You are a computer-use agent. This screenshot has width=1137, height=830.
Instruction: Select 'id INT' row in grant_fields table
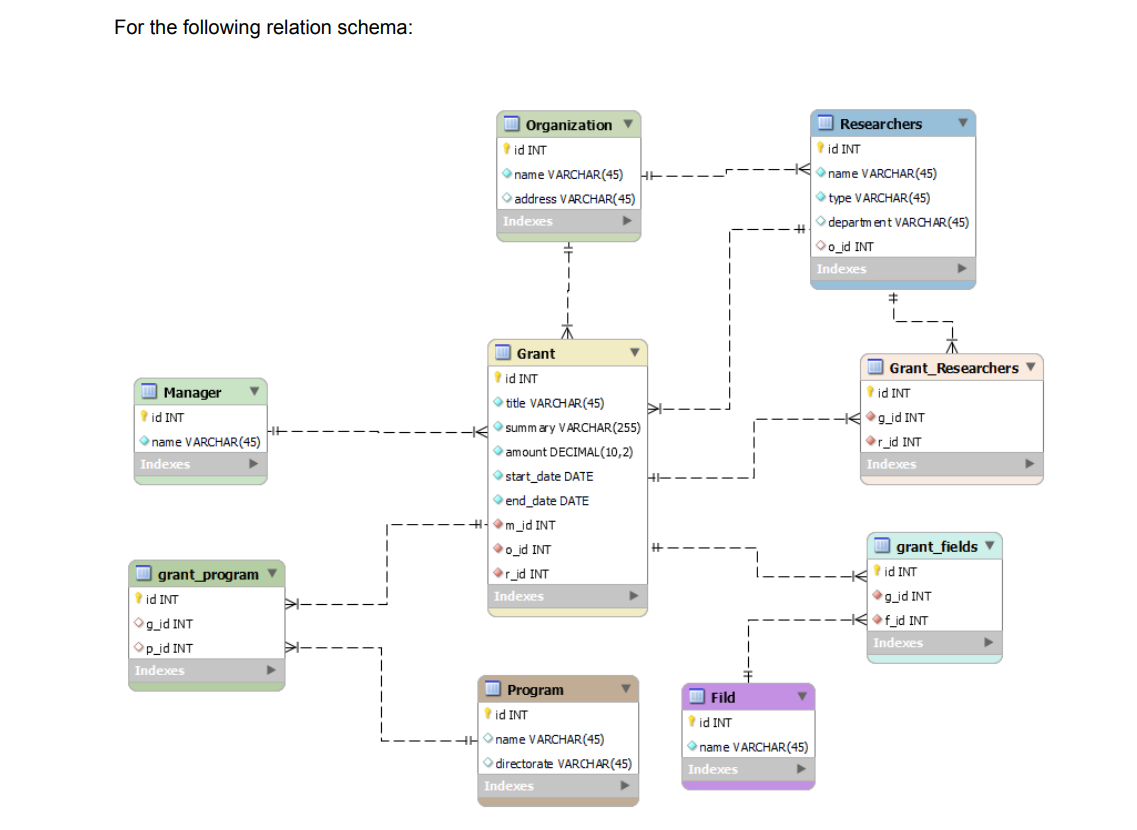pos(935,571)
